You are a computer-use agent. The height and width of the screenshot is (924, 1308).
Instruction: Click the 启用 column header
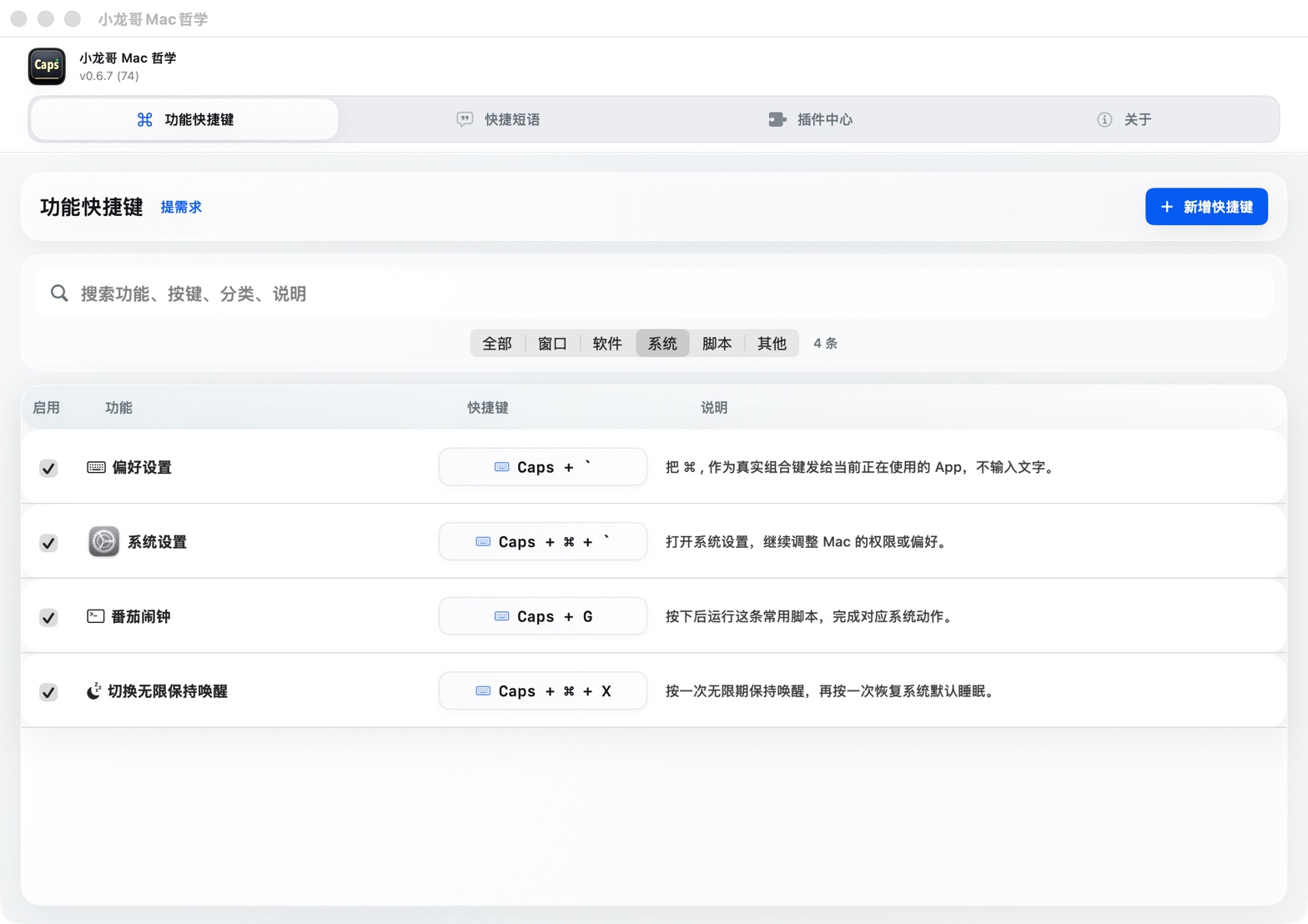46,408
